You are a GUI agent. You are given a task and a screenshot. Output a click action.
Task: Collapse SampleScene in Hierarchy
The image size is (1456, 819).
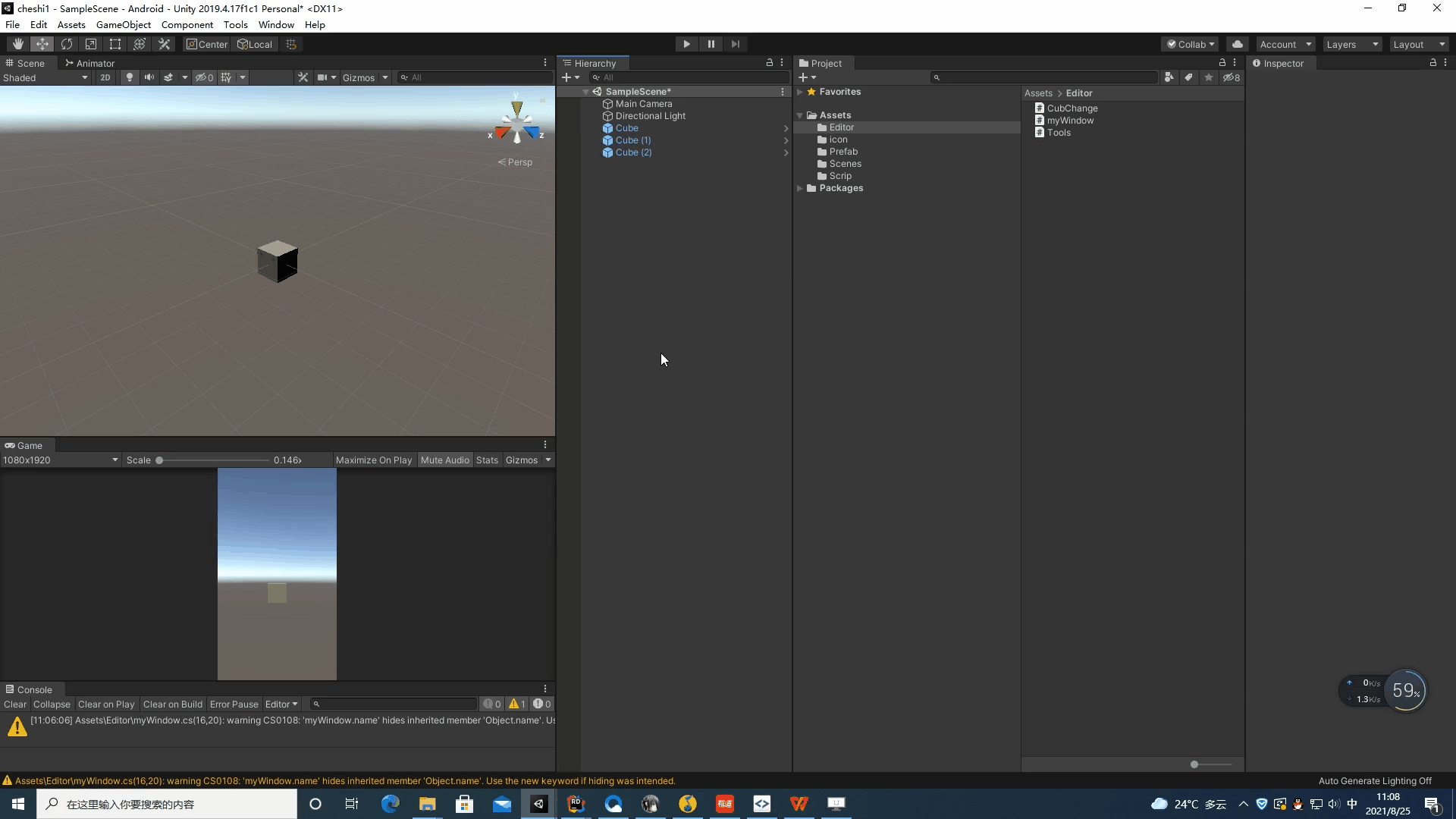[x=585, y=92]
